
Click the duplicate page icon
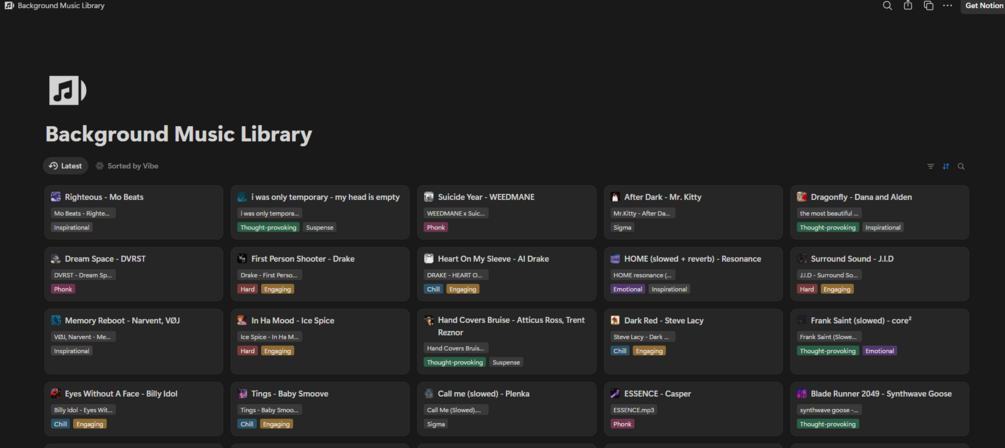coord(928,6)
